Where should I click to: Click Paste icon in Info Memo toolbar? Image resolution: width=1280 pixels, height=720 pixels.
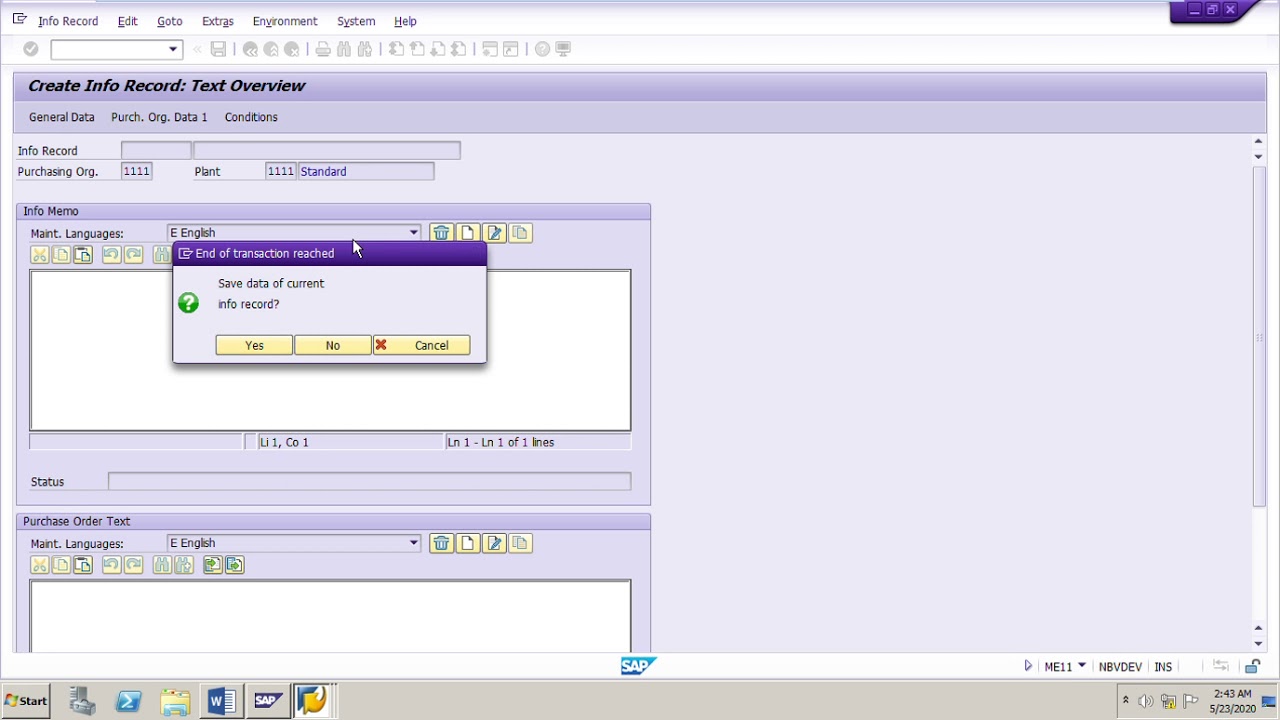tap(83, 255)
